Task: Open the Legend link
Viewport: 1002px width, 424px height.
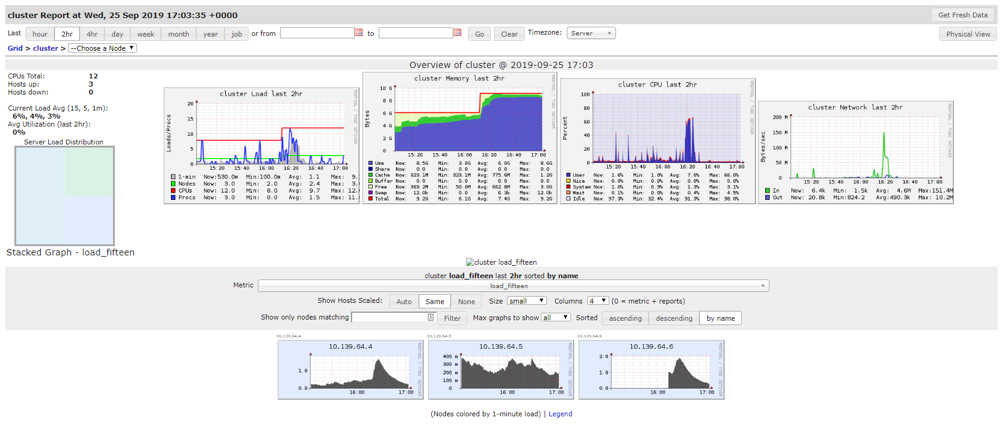Action: pyautogui.click(x=560, y=413)
